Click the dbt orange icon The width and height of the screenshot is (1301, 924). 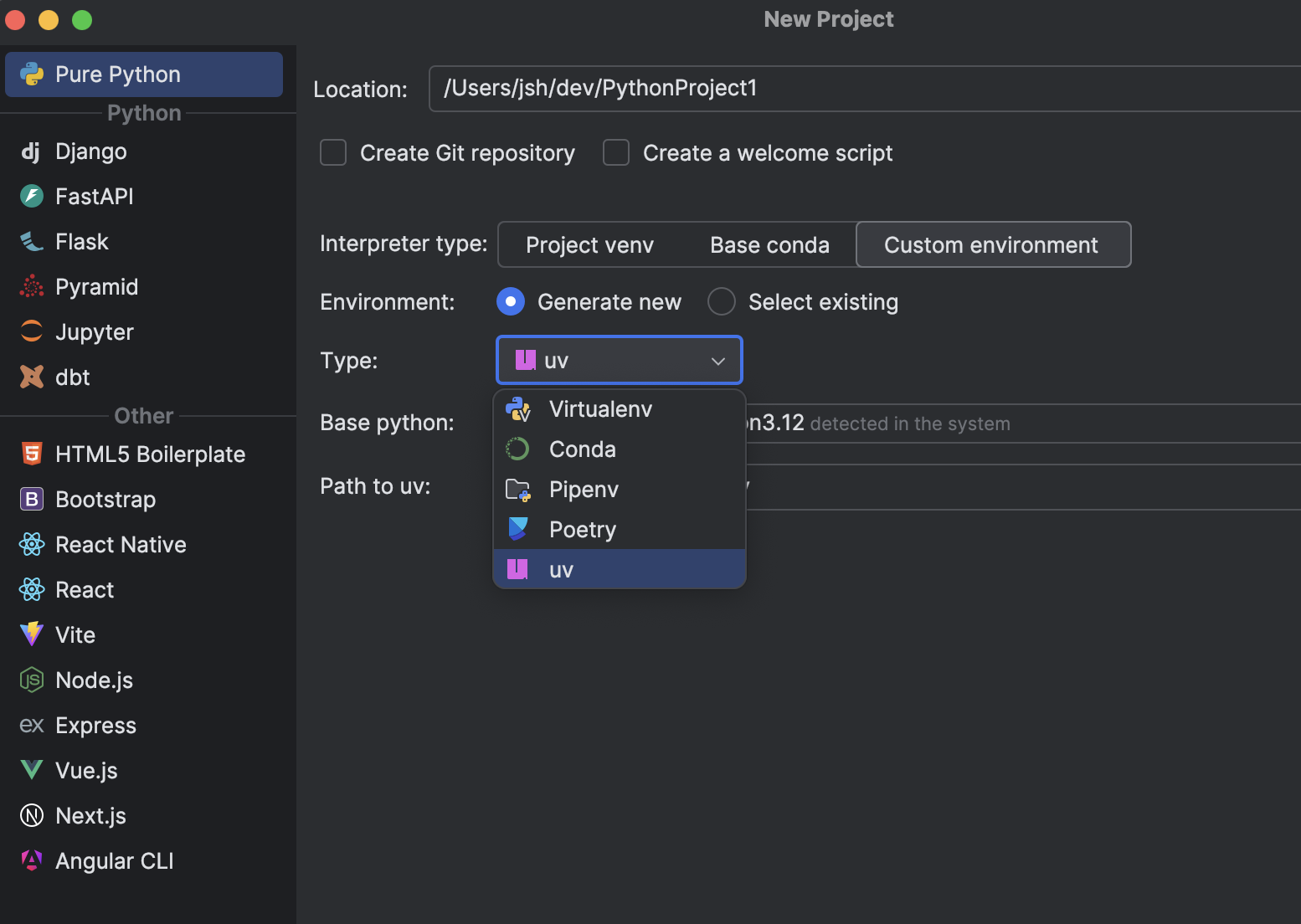tap(32, 377)
